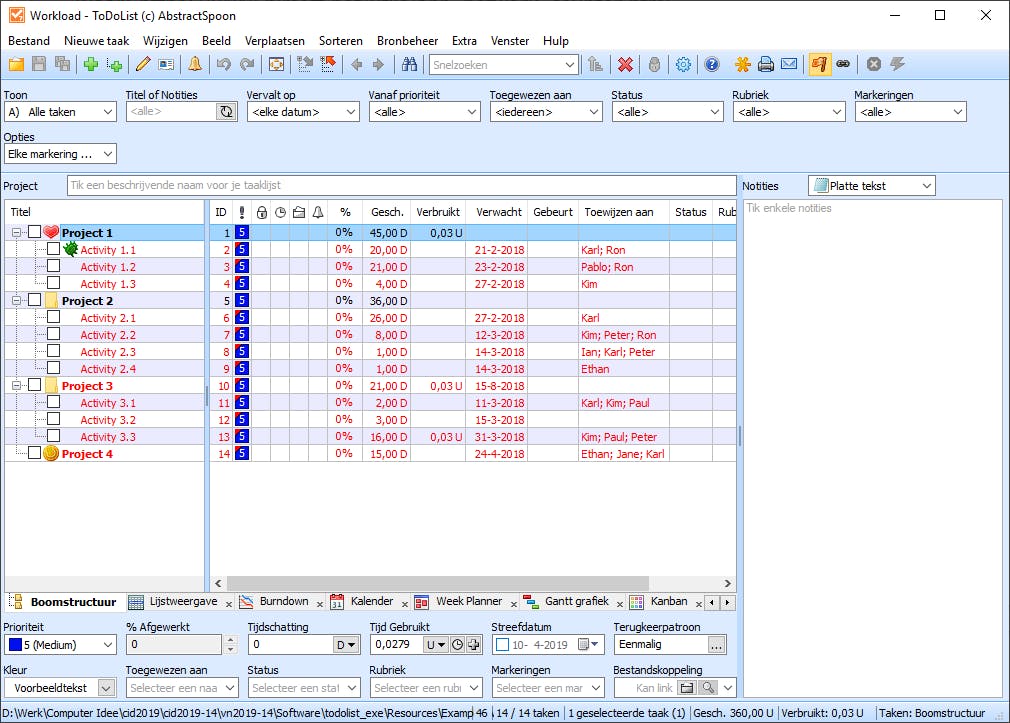Tick the checkbox for Activity 1.2
This screenshot has height=723, width=1010.
pyautogui.click(x=54, y=267)
